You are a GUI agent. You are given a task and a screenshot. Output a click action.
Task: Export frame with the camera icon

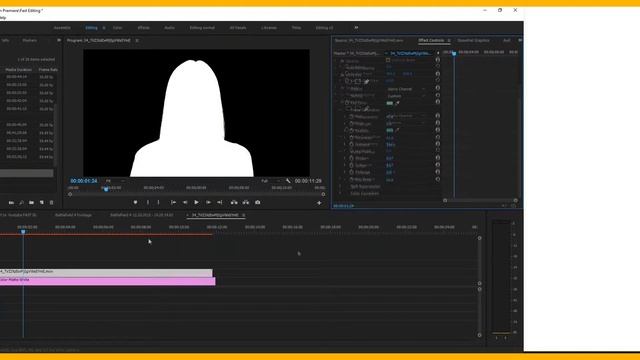(x=258, y=202)
